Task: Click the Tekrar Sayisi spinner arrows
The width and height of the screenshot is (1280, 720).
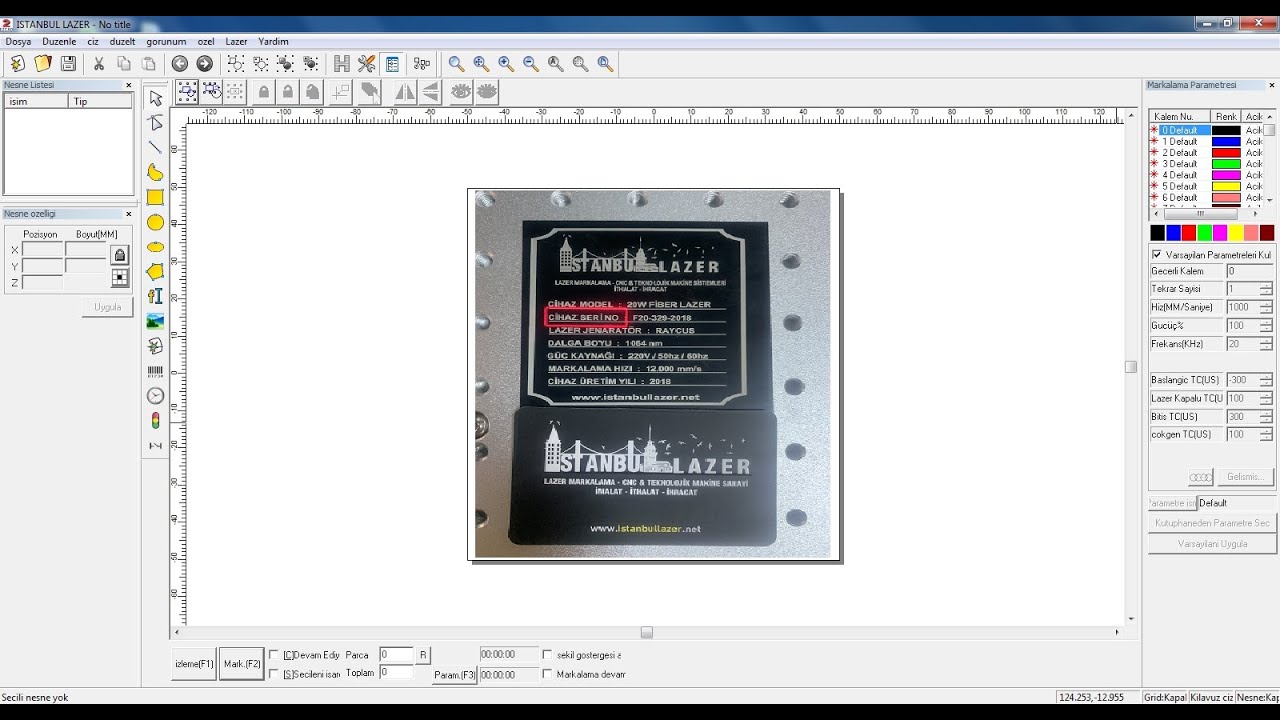Action: (1266, 289)
